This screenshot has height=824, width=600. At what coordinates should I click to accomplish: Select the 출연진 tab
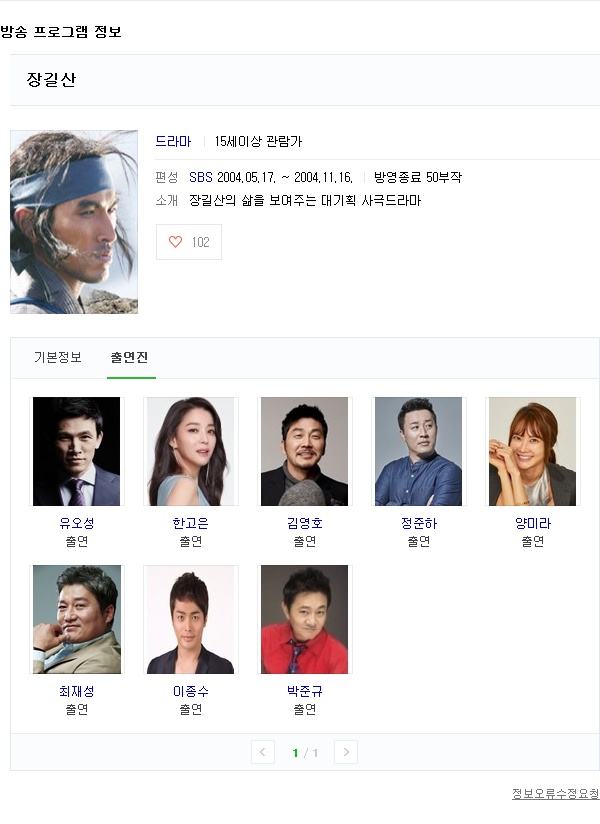pyautogui.click(x=129, y=357)
